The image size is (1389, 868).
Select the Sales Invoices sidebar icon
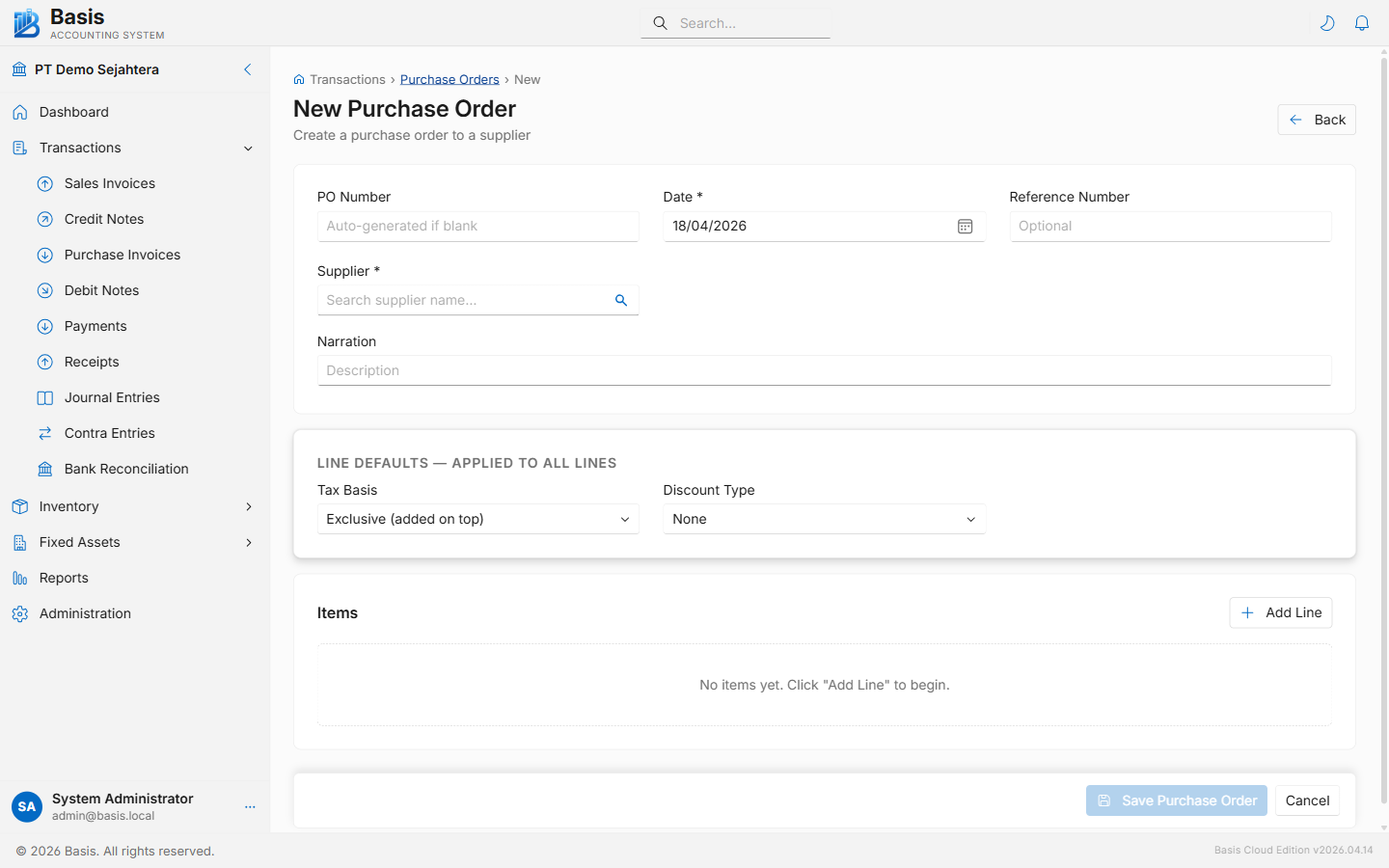(x=44, y=183)
